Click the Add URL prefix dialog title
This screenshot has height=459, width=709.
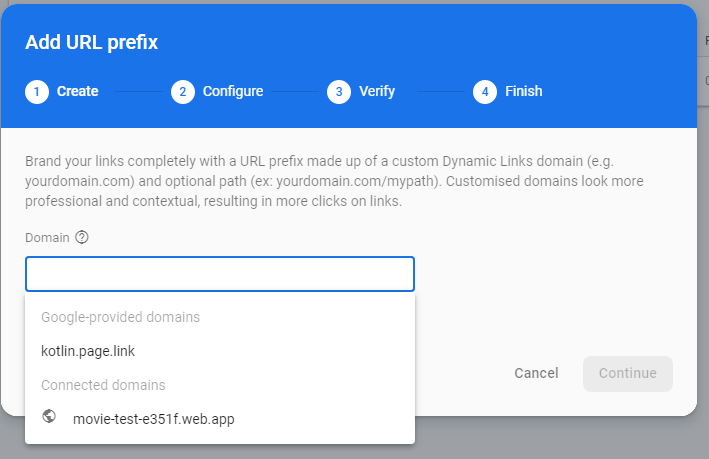point(92,42)
